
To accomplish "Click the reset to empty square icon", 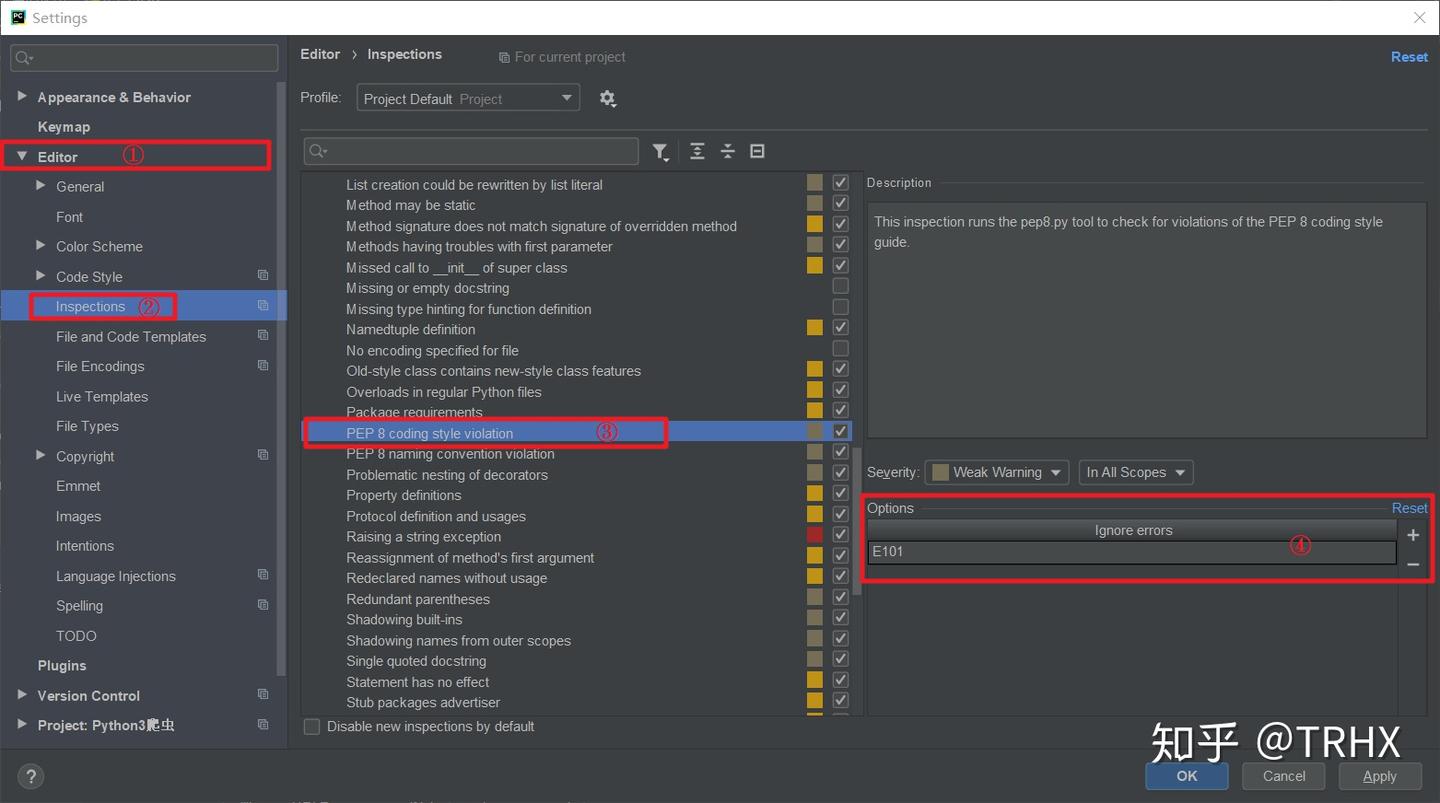I will pyautogui.click(x=757, y=151).
